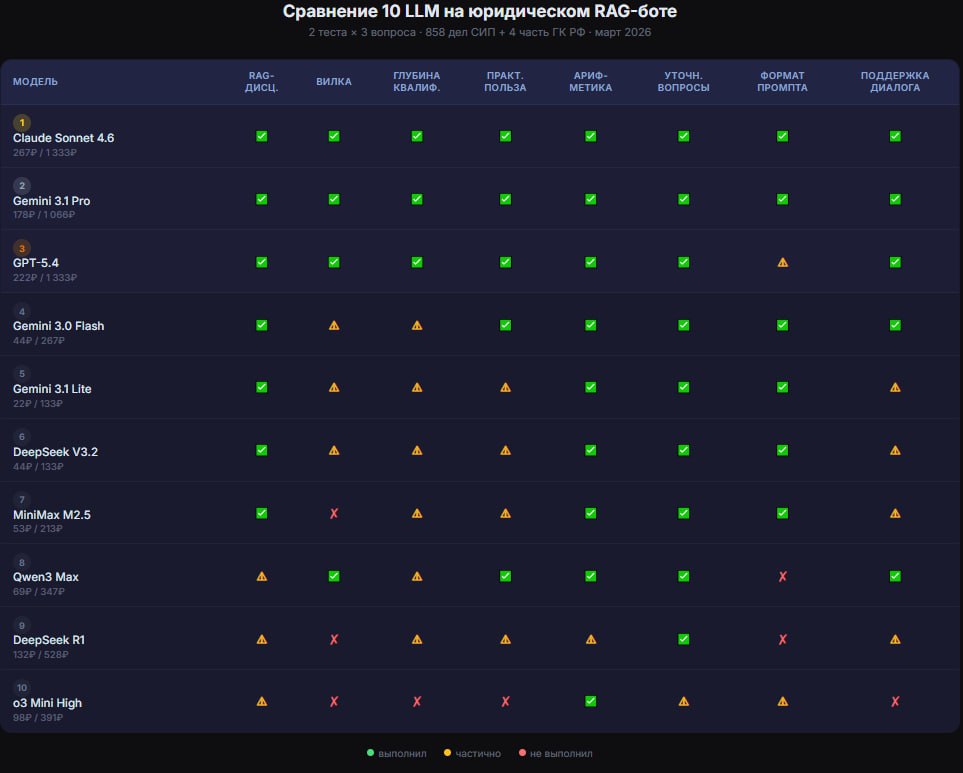Click the subtitle mentioning 858 дел СИП

(480, 32)
